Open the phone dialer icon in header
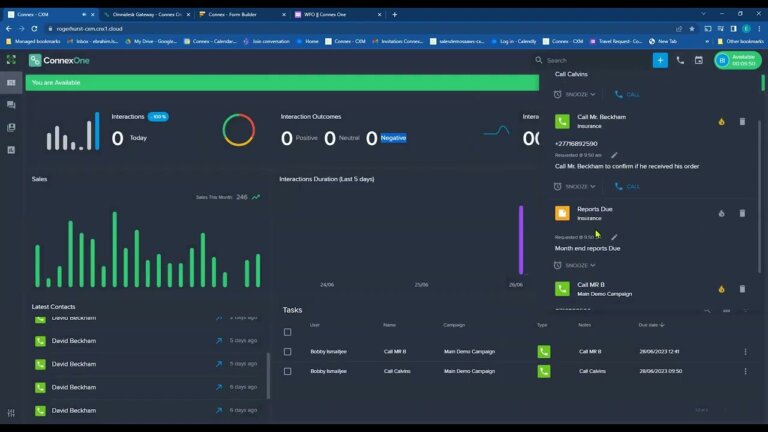 click(x=680, y=60)
